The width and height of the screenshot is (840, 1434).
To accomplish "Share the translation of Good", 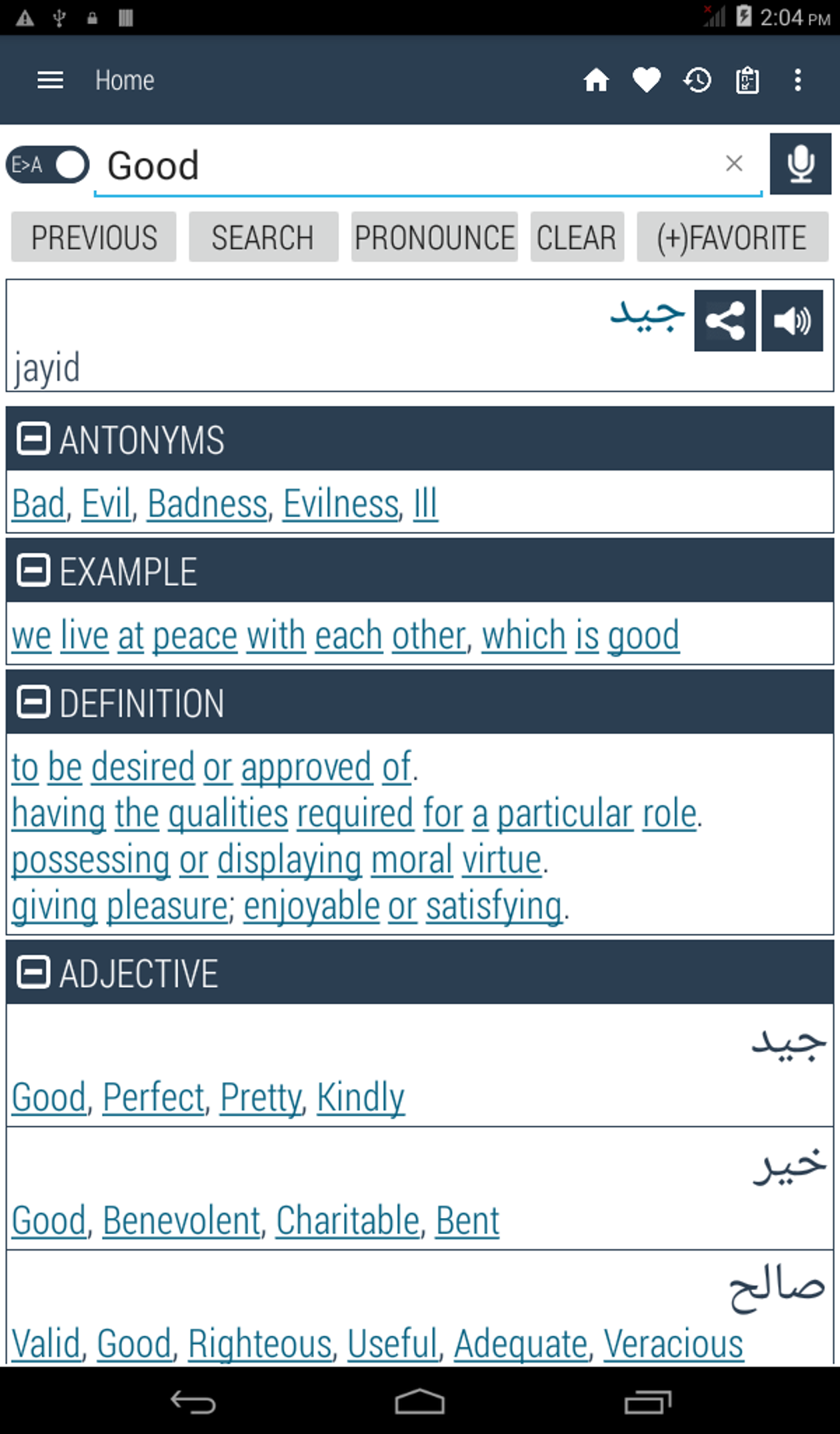I will [725, 320].
